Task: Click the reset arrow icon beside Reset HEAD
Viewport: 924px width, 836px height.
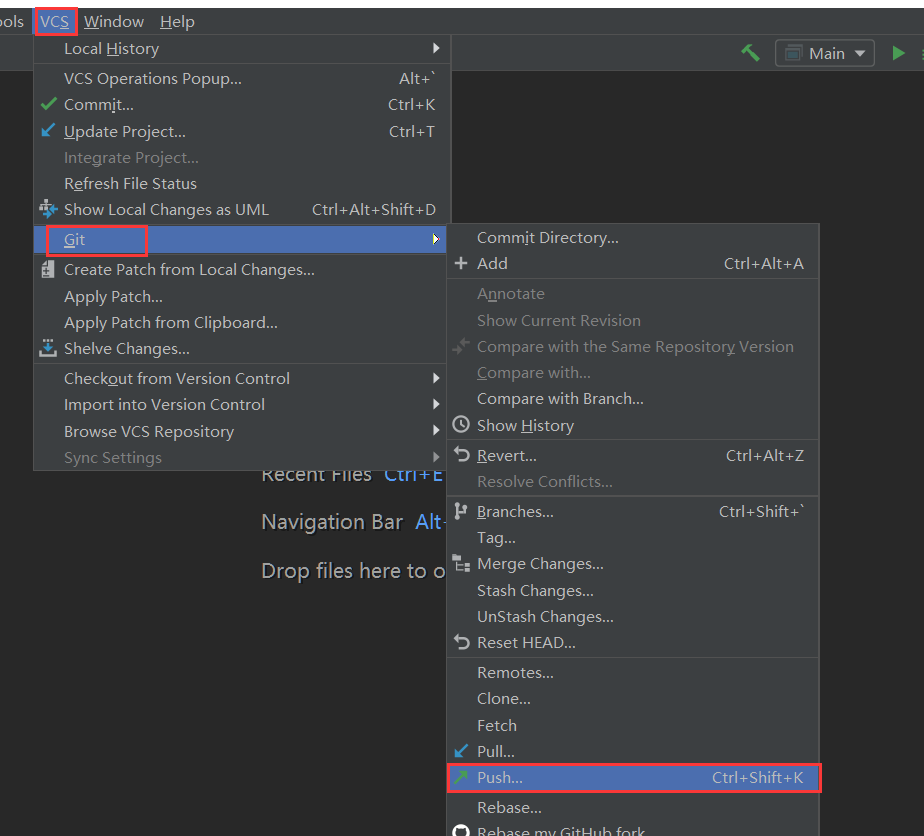Action: tap(461, 642)
